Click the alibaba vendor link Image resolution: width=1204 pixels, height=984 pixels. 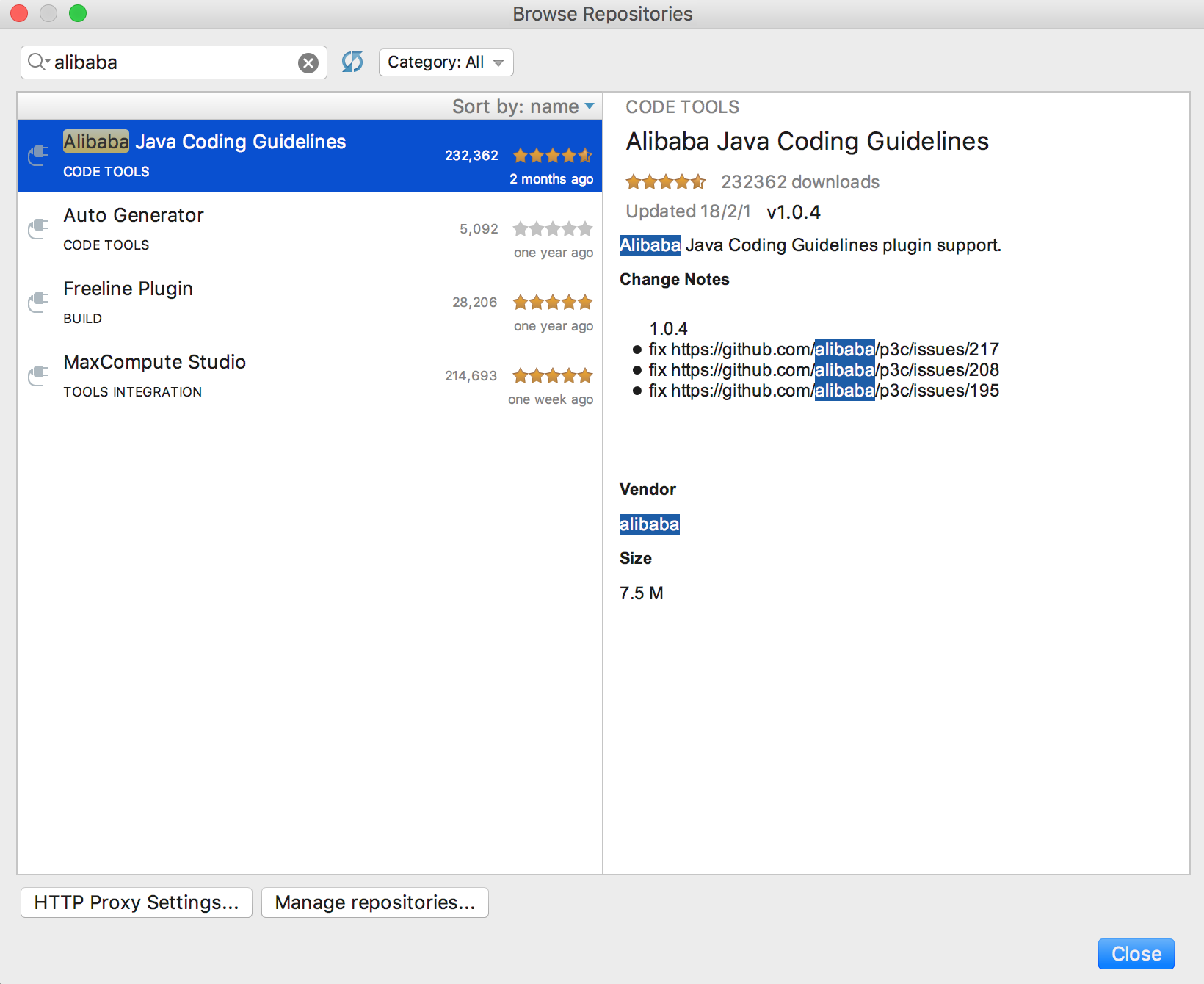coord(650,524)
